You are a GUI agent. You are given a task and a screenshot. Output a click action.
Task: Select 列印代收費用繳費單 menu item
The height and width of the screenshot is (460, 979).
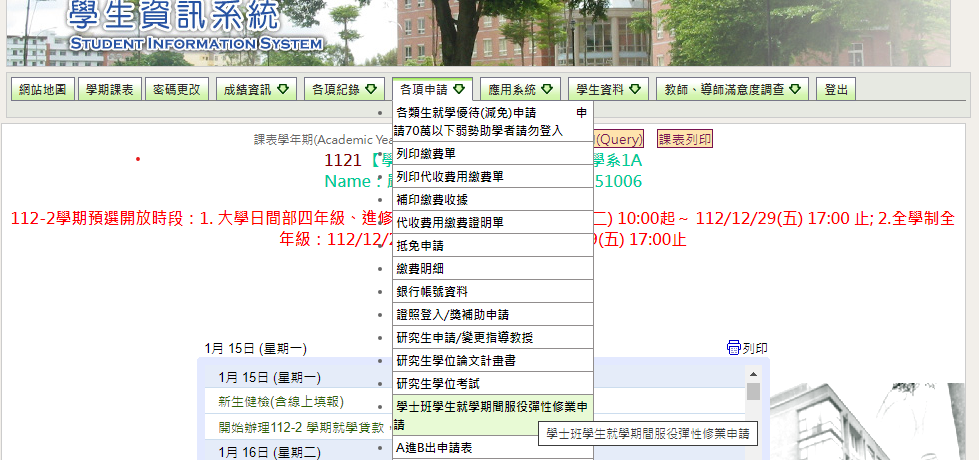point(493,177)
